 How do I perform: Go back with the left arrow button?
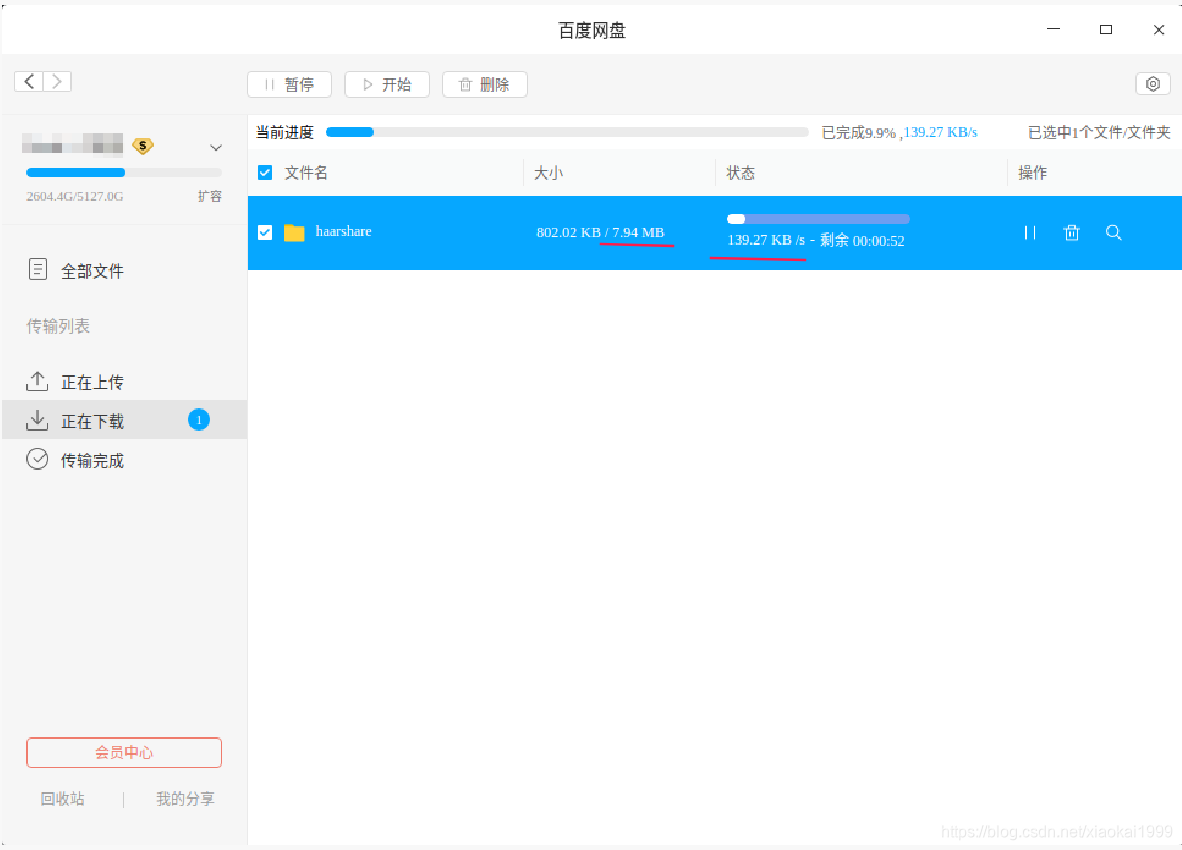click(x=29, y=81)
